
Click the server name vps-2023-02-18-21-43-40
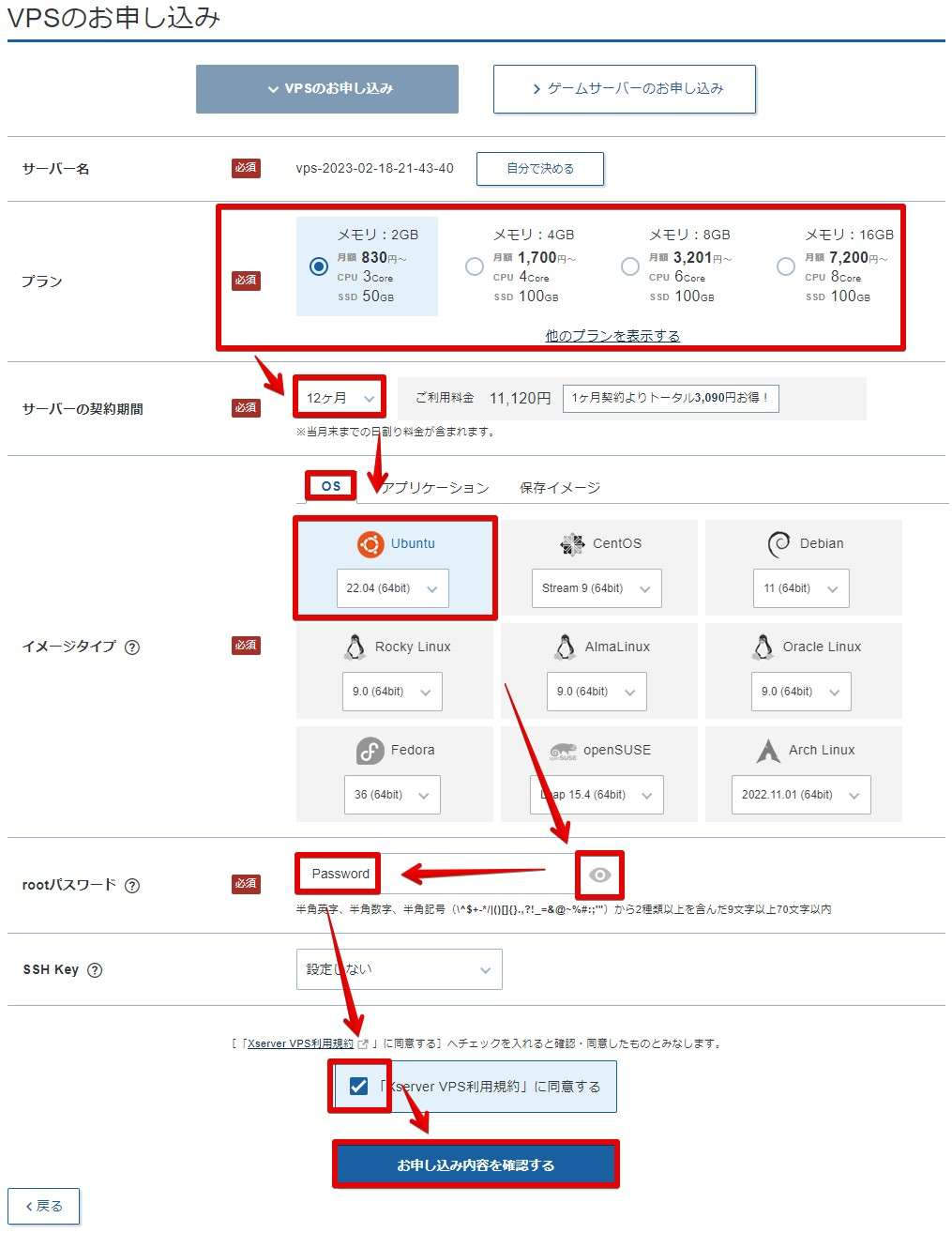pyautogui.click(x=374, y=169)
